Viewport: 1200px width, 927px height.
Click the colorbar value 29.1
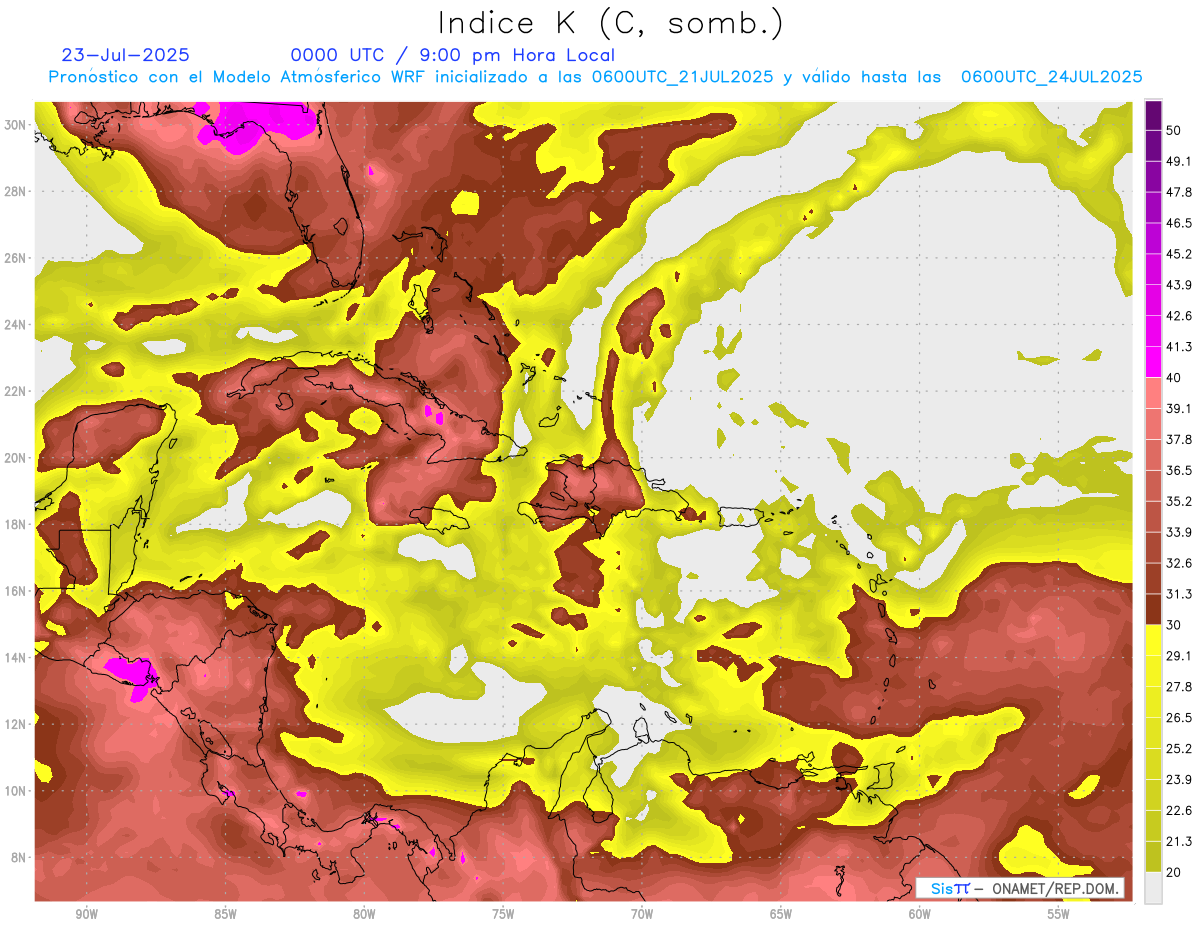tap(1179, 656)
